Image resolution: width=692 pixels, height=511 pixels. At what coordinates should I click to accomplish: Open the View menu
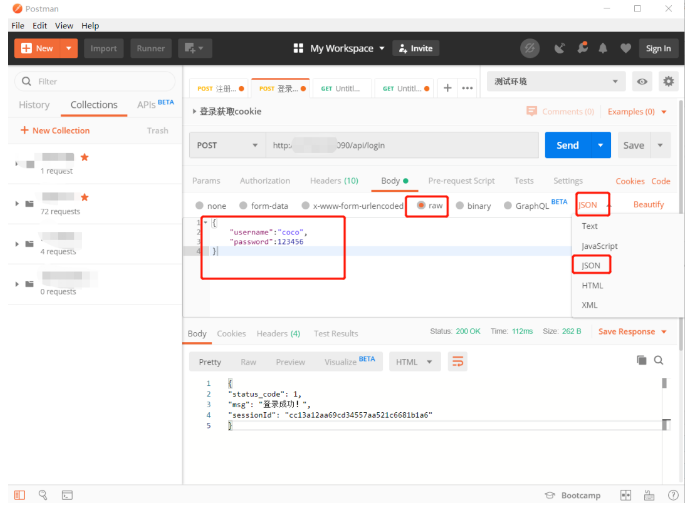(64, 26)
